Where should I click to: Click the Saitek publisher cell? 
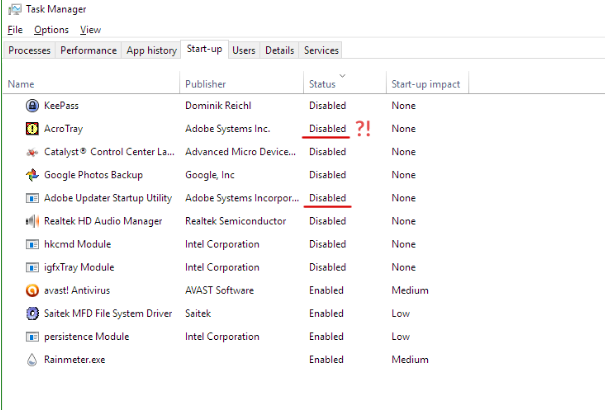coord(198,314)
